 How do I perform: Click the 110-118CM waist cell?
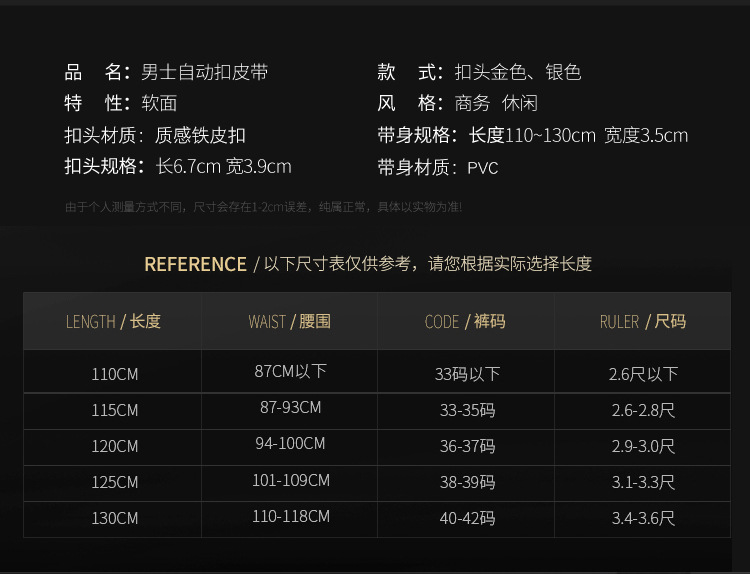[x=290, y=516]
